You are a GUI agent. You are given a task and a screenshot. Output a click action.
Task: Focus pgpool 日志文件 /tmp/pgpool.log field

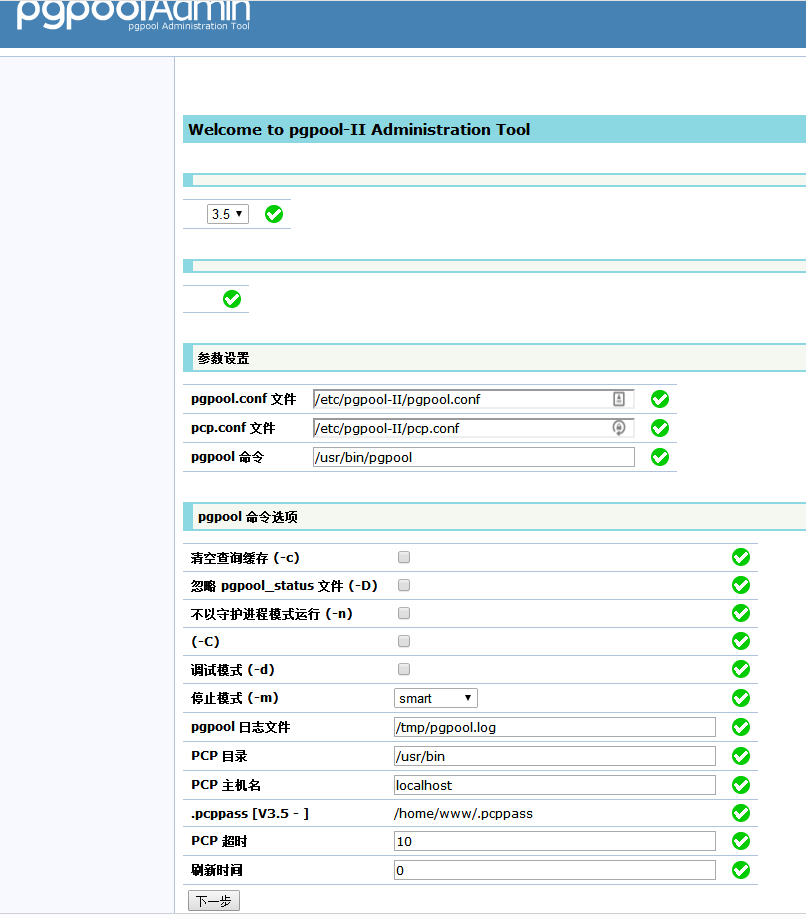point(555,727)
